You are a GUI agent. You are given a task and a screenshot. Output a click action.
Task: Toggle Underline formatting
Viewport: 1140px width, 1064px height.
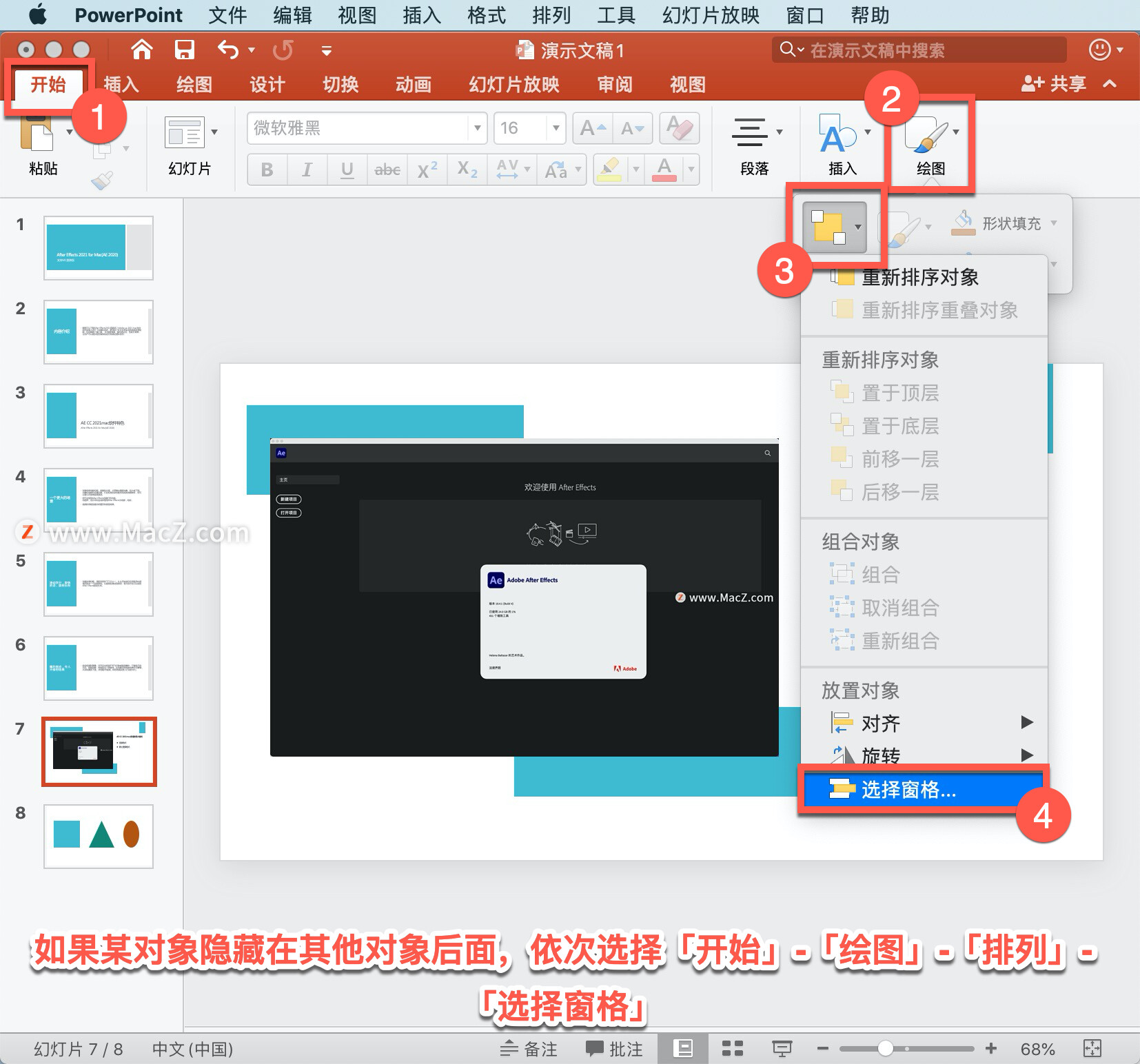[347, 170]
